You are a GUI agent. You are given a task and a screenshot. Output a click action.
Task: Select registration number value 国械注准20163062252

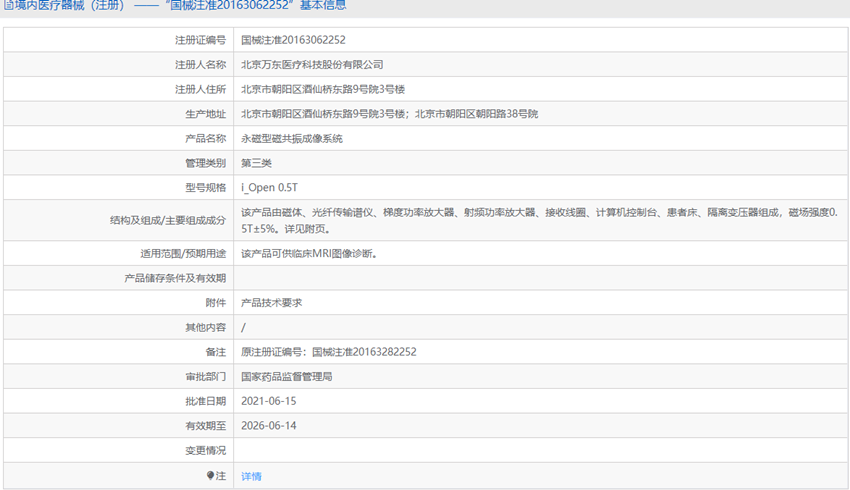point(293,40)
